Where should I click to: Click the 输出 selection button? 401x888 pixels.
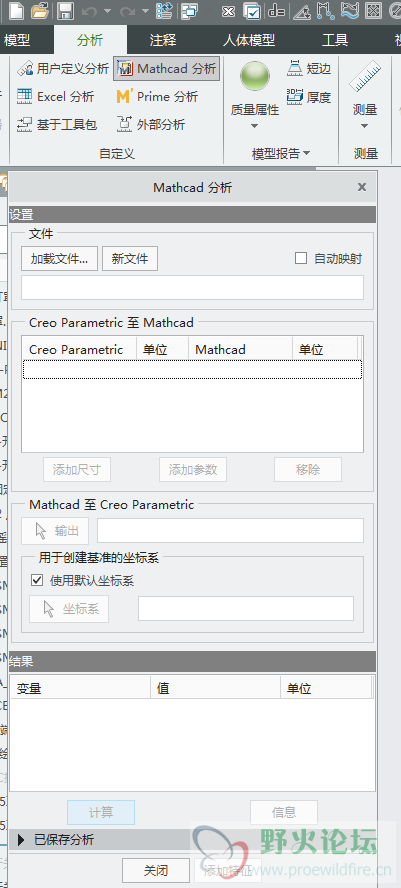coord(55,531)
